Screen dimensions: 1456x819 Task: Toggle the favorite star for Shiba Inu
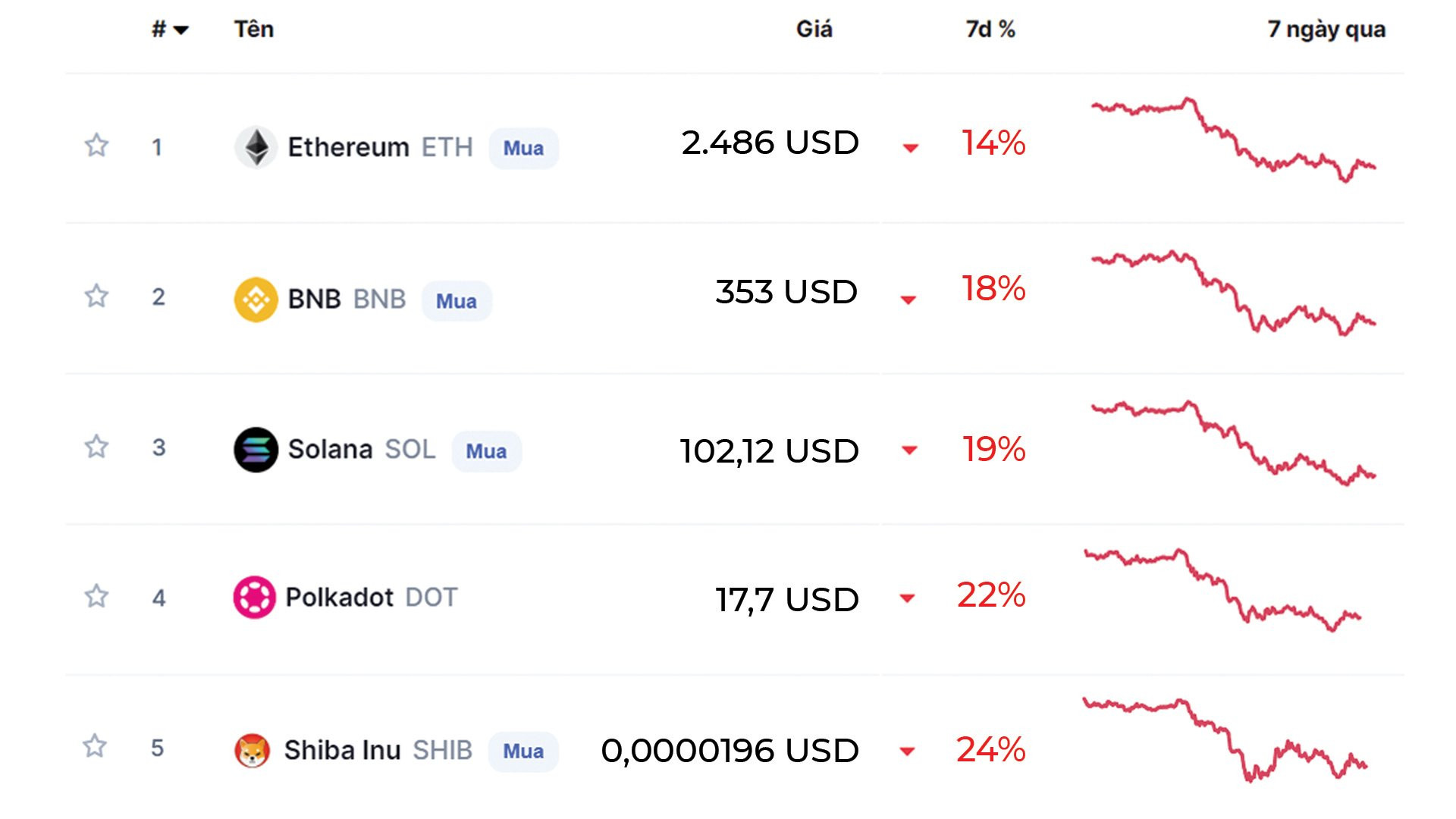coord(95,745)
